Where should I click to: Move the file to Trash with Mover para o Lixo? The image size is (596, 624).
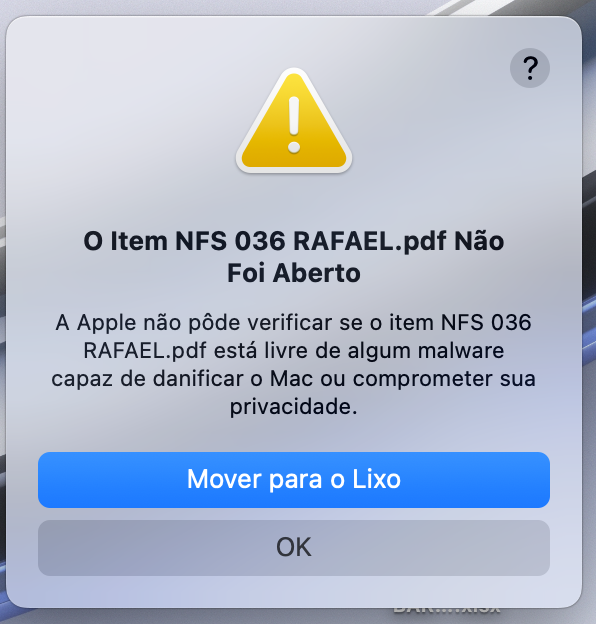[x=294, y=480]
